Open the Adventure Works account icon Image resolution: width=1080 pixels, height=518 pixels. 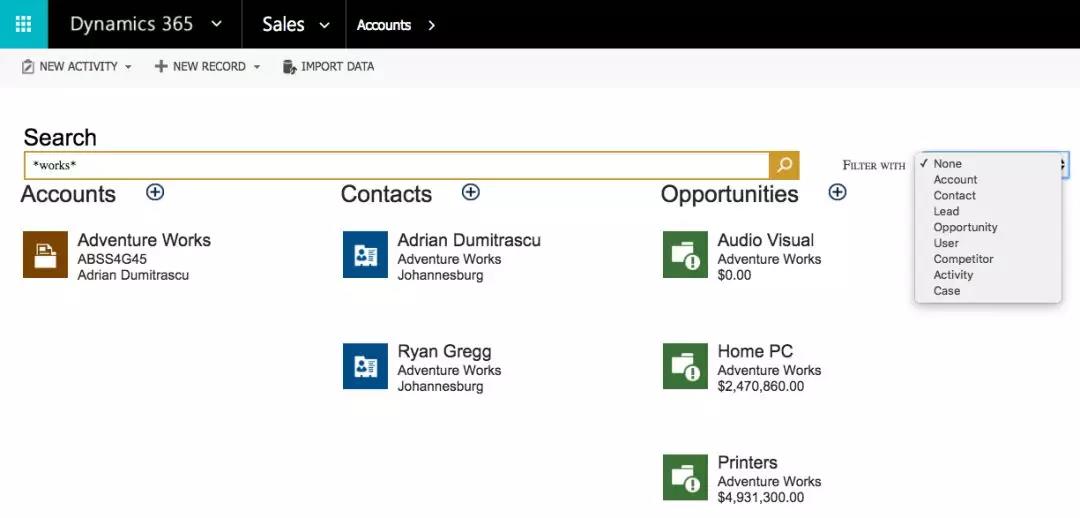(45, 255)
